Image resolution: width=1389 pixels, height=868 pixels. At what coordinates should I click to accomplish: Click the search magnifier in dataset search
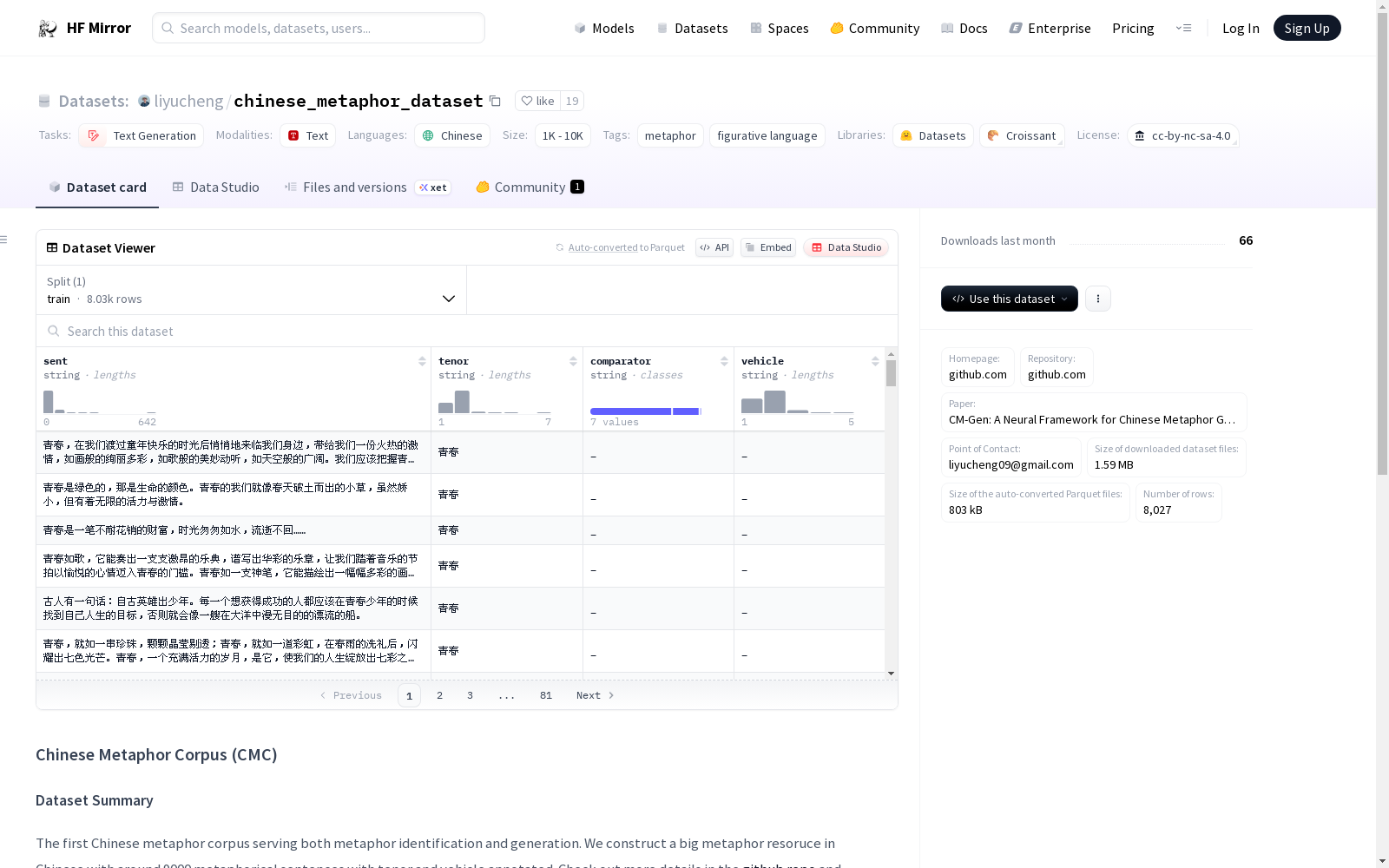(54, 331)
